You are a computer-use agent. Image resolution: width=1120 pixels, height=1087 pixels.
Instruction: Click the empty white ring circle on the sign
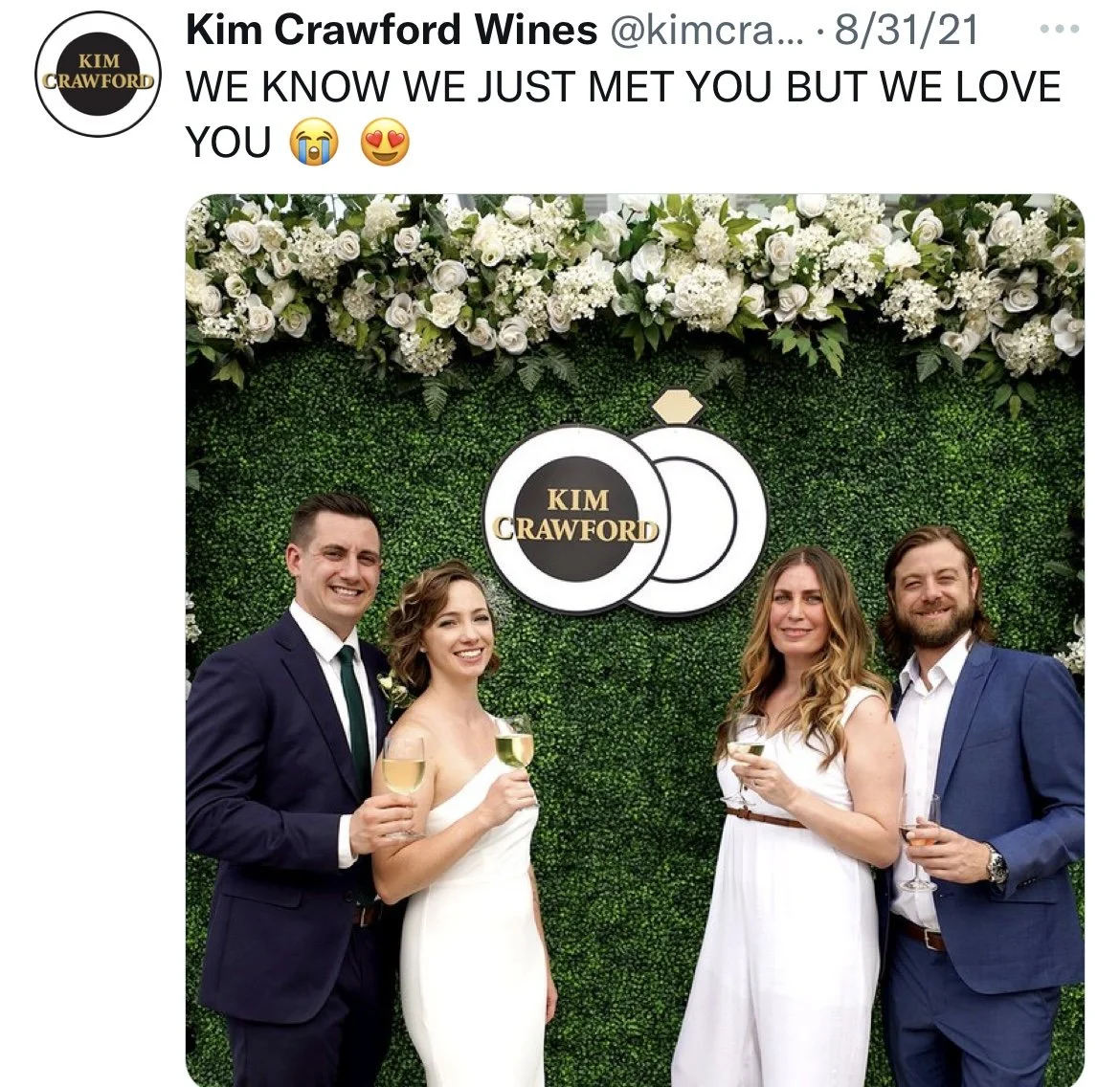click(x=690, y=520)
